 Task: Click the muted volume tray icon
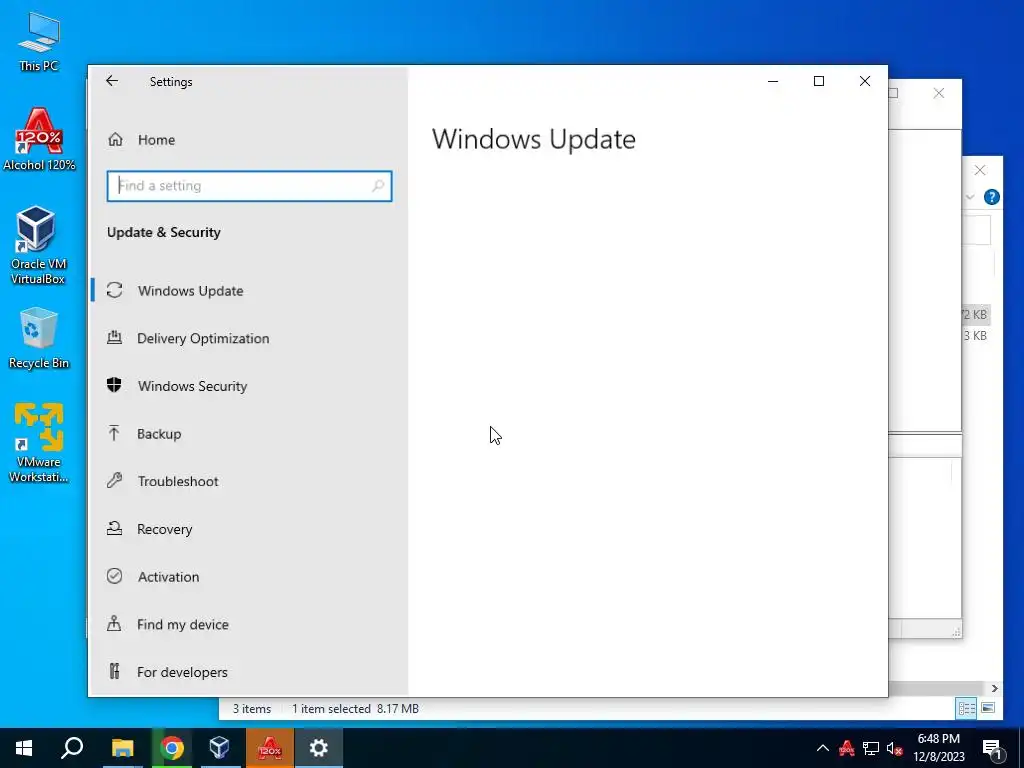(x=895, y=748)
